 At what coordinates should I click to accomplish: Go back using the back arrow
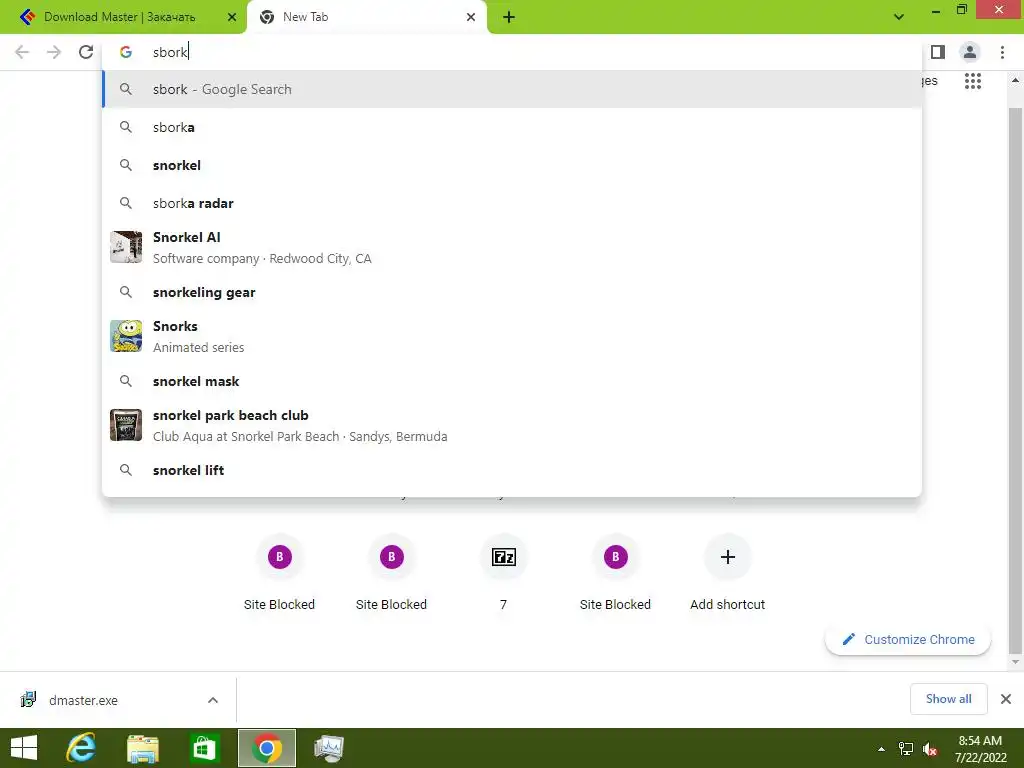point(22,52)
